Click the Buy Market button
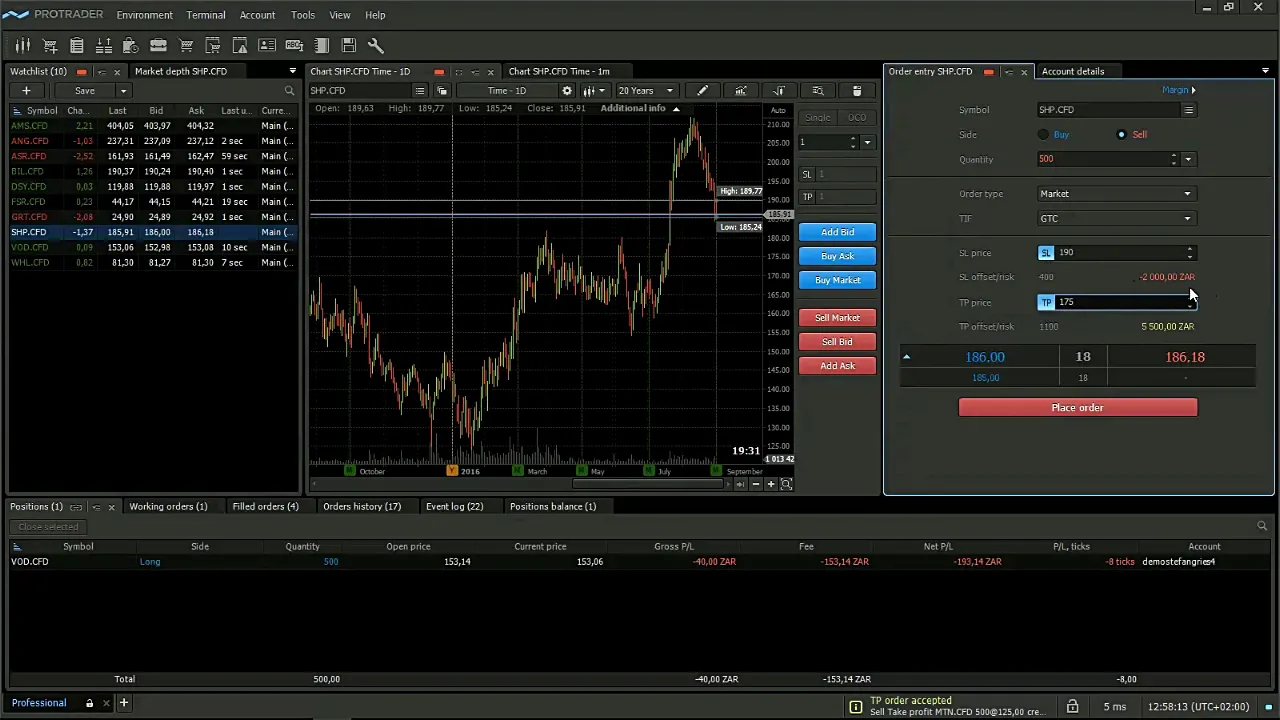The height and width of the screenshot is (720, 1280). [838, 280]
